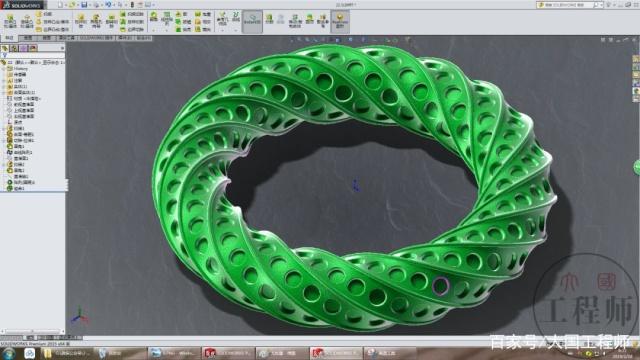Select the Boundary Boss/Base tool
This screenshot has width=640, height=360.
click(52, 29)
